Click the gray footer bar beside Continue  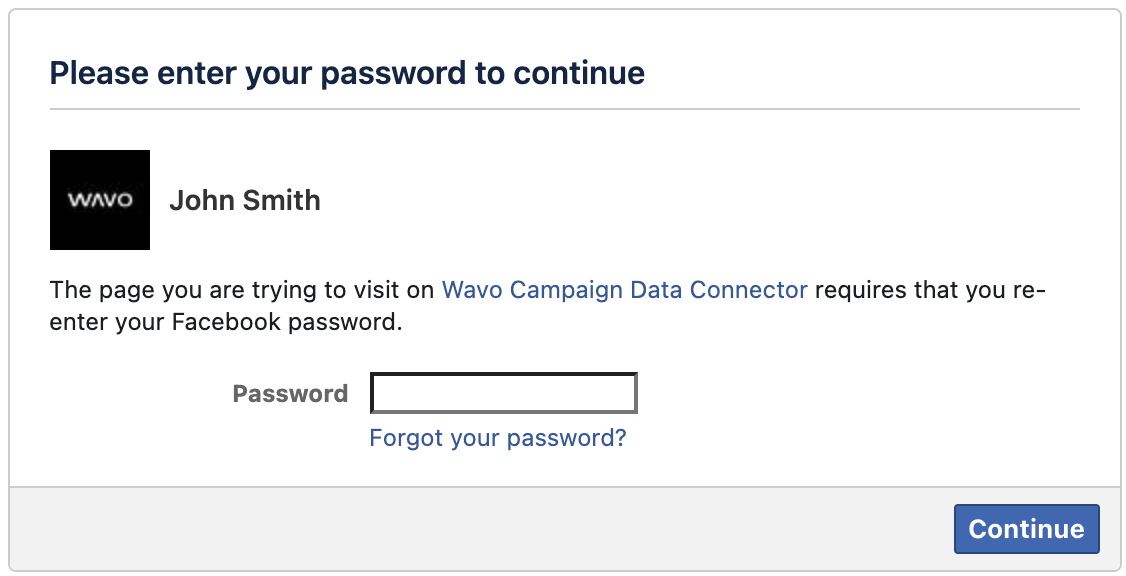(481, 529)
